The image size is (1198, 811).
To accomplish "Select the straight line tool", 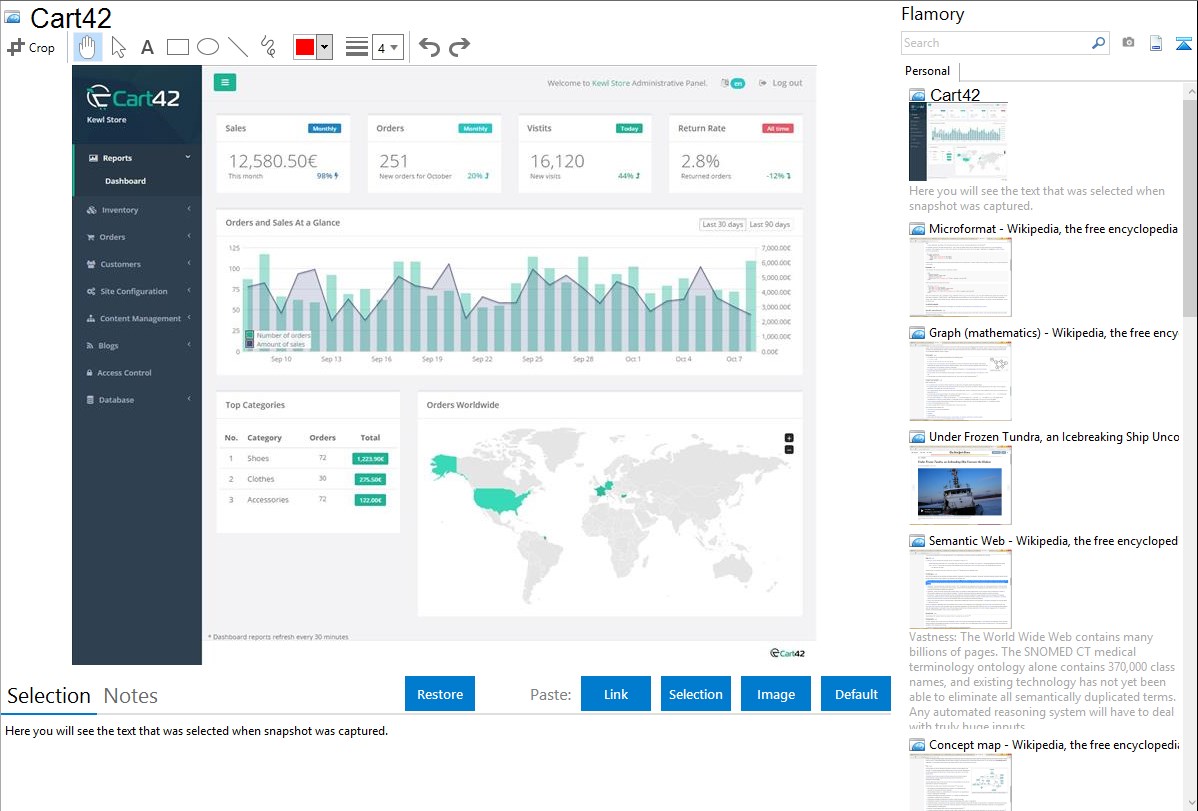I will click(x=238, y=47).
